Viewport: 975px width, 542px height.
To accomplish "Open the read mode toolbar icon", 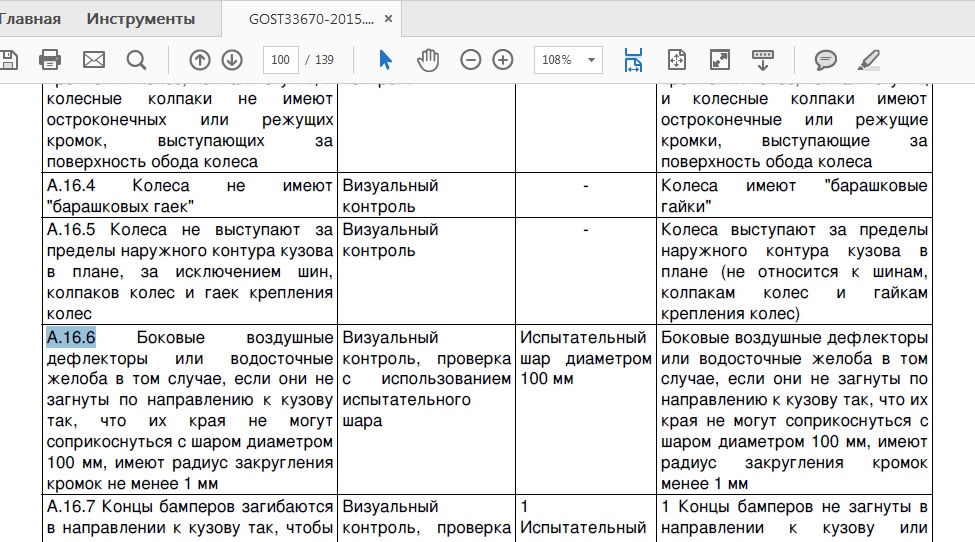I will pyautogui.click(x=764, y=60).
